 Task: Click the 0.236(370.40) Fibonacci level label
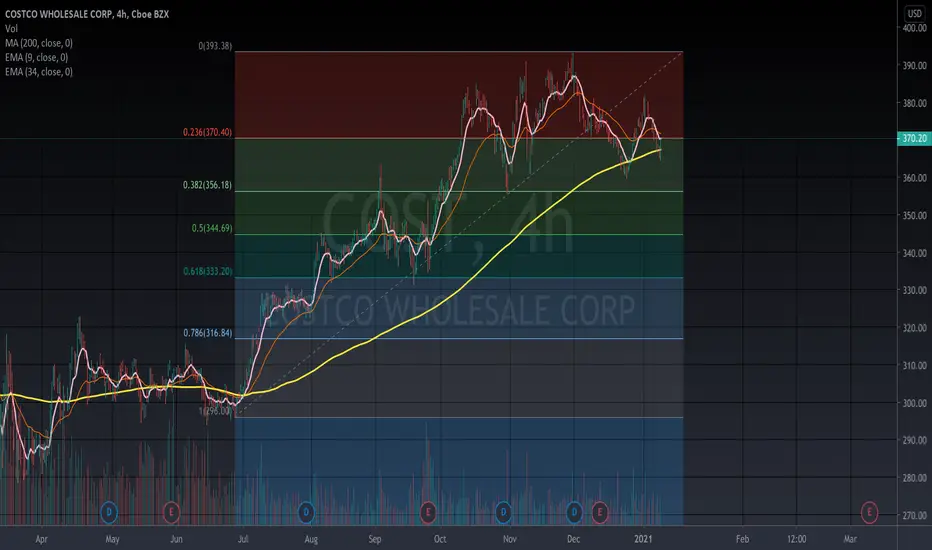click(x=207, y=132)
